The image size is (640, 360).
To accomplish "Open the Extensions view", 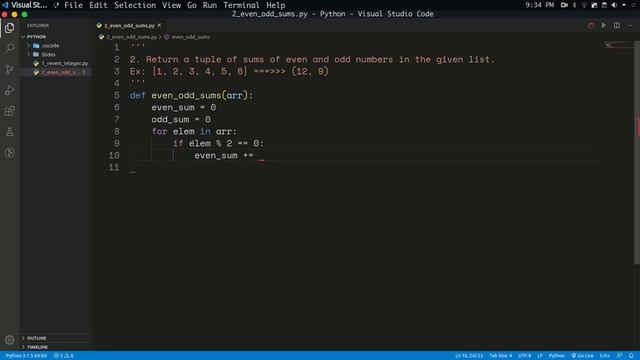I will 9,111.
